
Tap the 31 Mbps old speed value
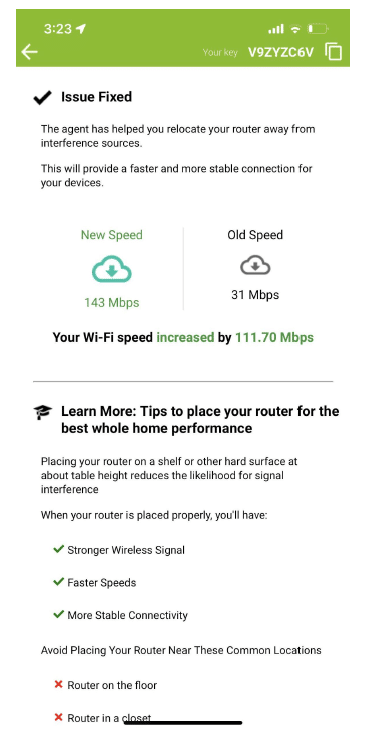(x=255, y=295)
